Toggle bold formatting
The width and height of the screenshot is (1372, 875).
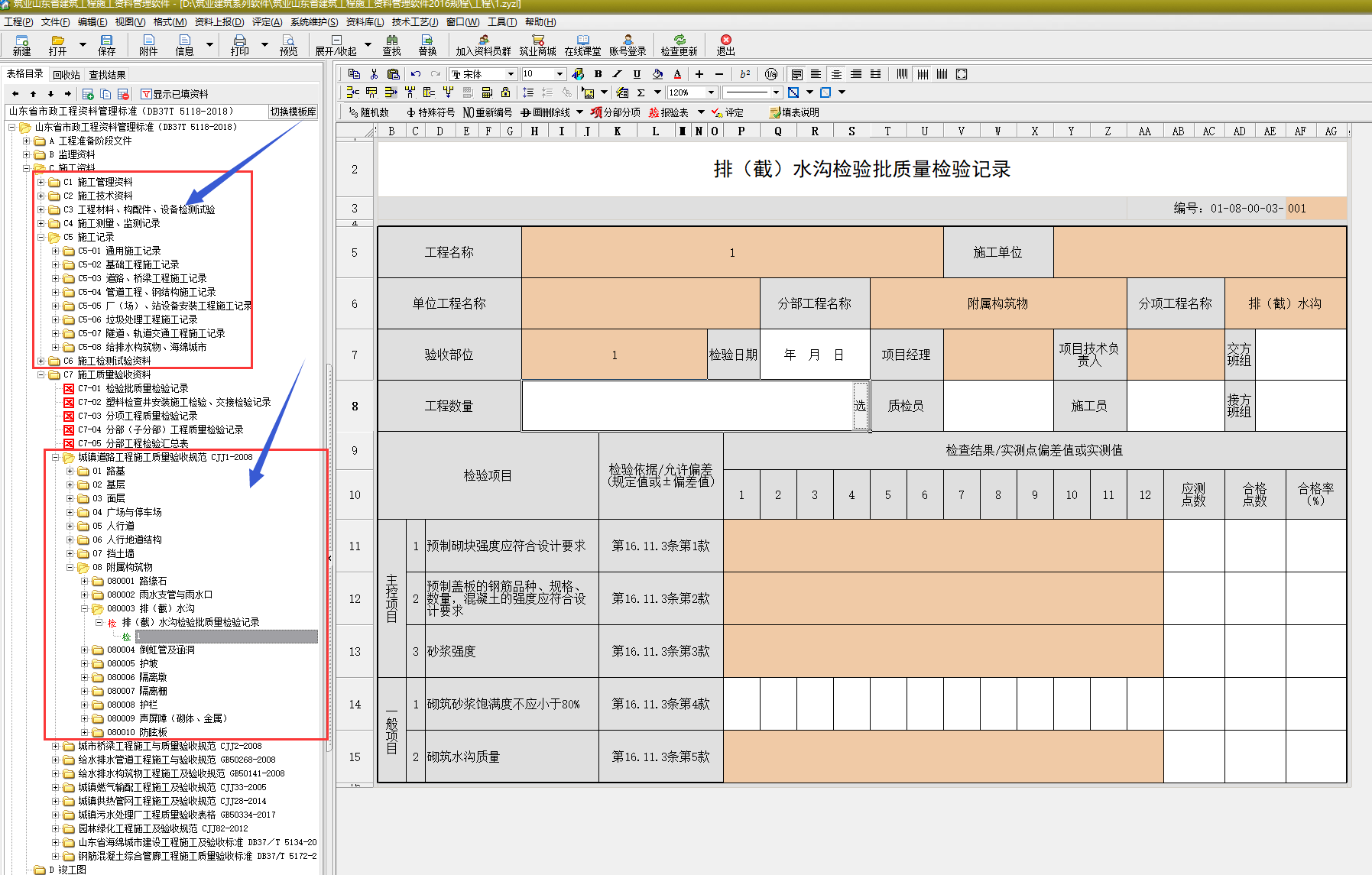(598, 74)
